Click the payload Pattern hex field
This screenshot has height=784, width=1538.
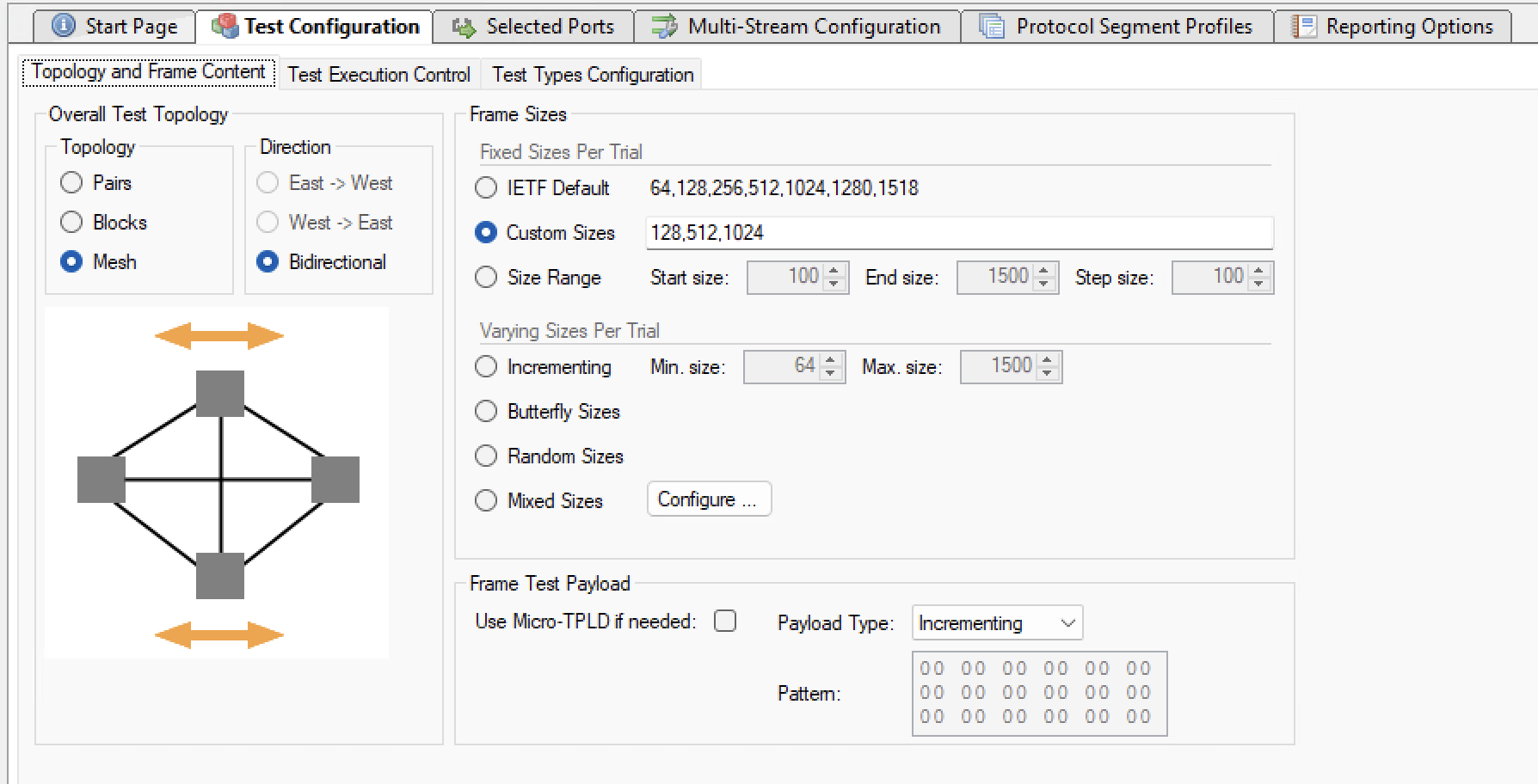click(1039, 693)
